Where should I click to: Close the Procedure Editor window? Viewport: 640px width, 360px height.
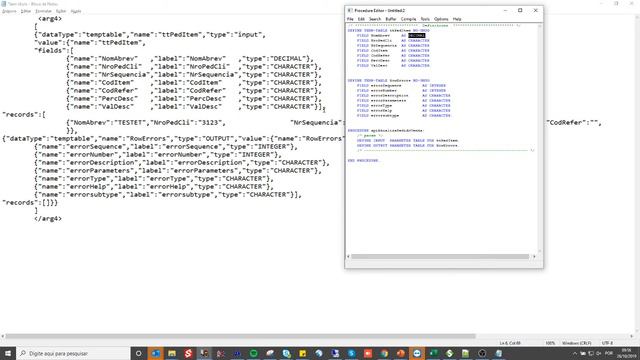(x=536, y=11)
